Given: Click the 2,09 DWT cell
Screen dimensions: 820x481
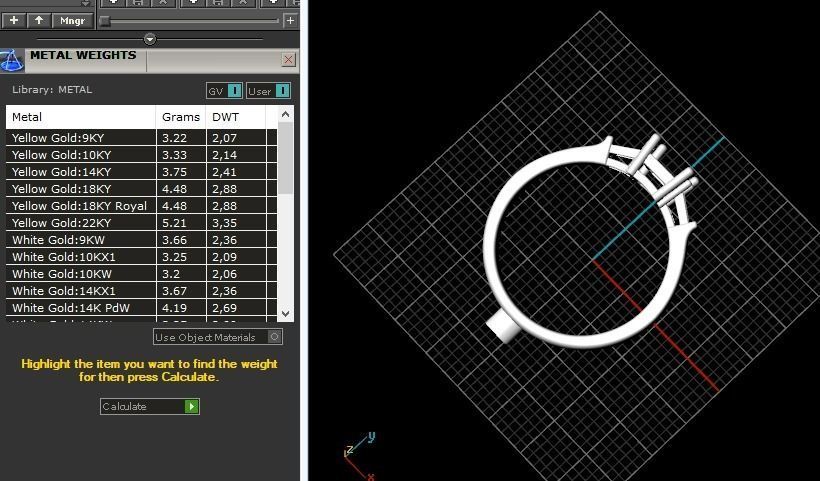Looking at the screenshot, I should (x=236, y=257).
